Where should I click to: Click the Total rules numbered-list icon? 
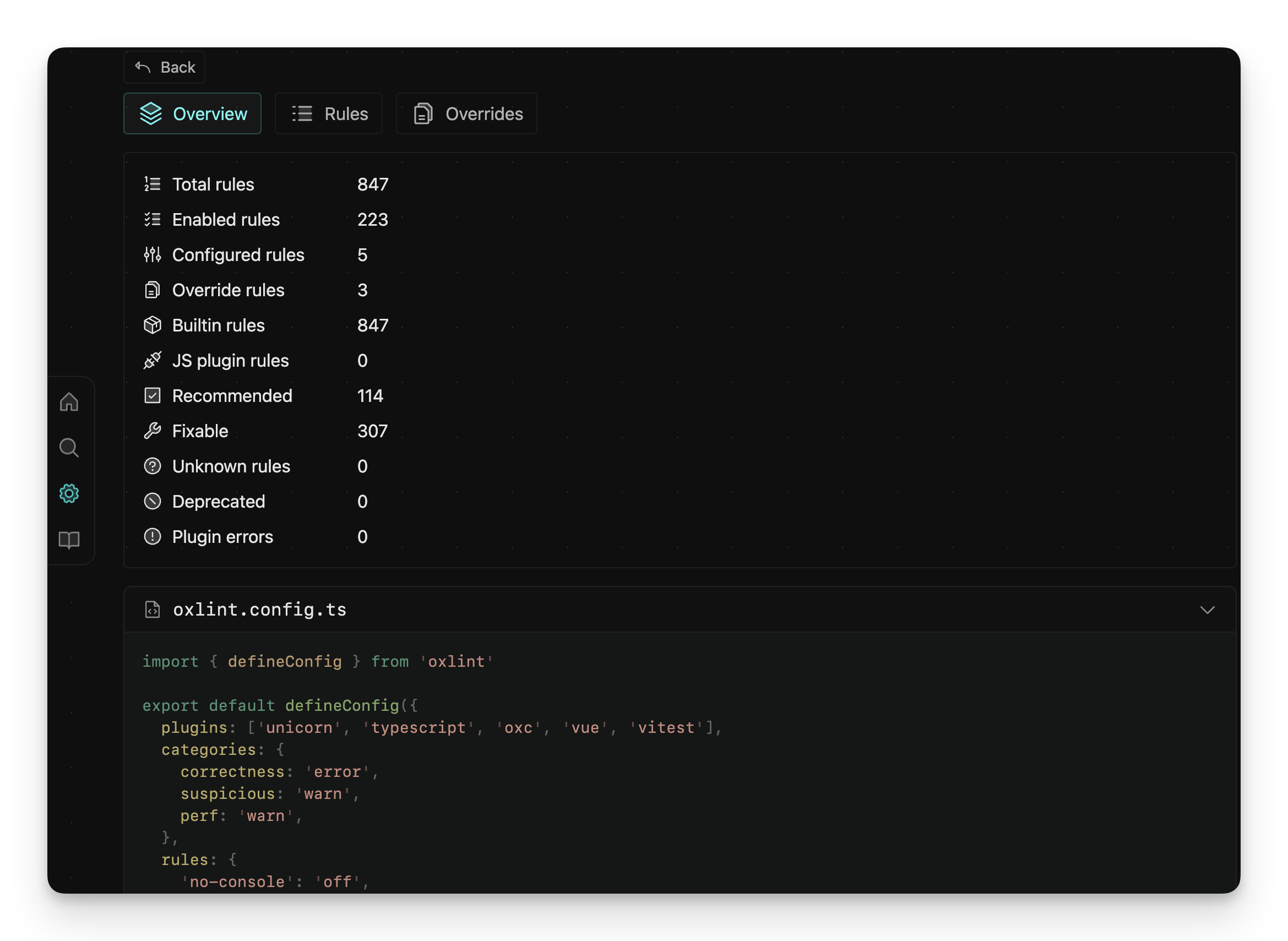click(152, 184)
